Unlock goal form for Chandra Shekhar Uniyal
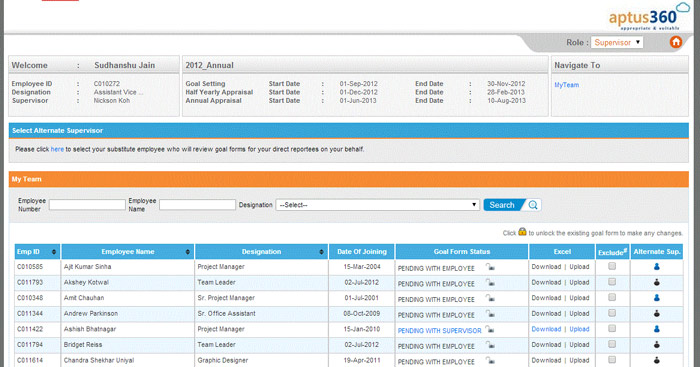 click(x=490, y=361)
